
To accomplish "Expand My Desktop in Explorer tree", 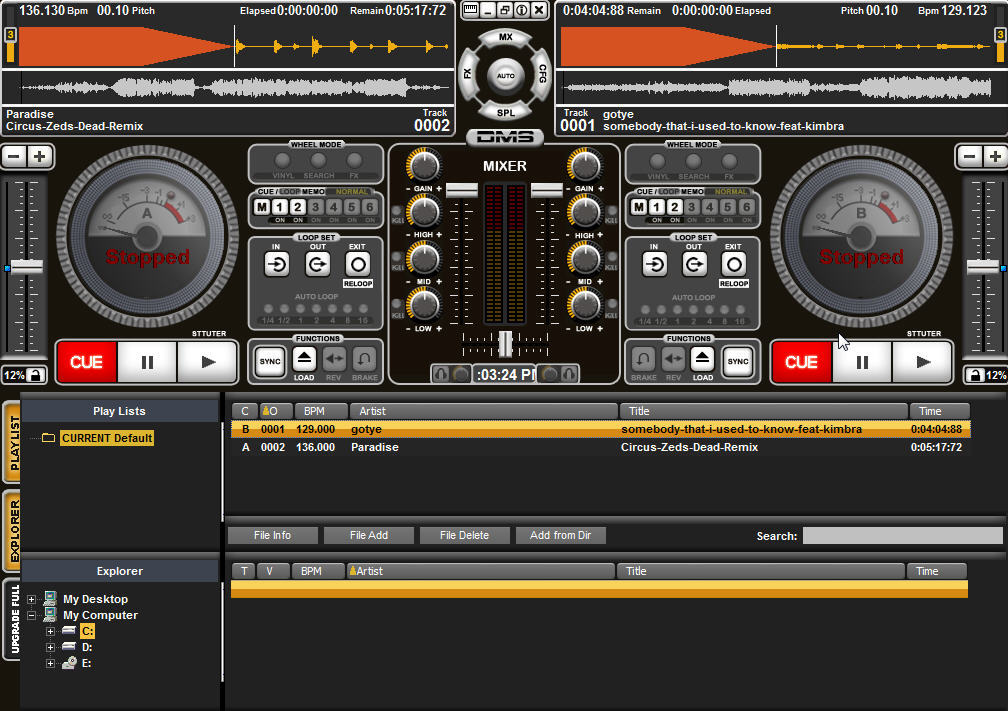I will pyautogui.click(x=34, y=598).
